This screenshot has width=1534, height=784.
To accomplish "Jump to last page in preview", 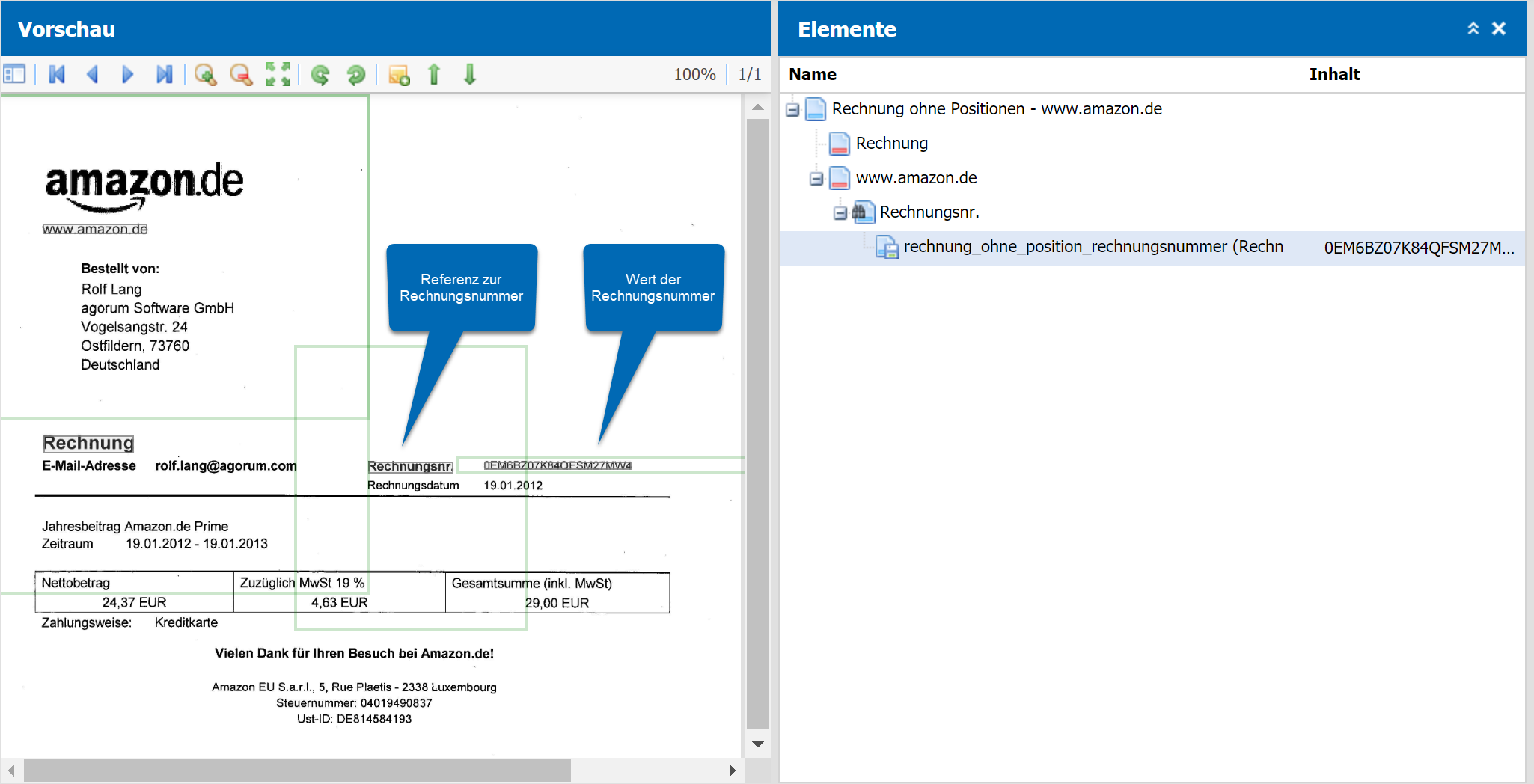I will click(164, 74).
